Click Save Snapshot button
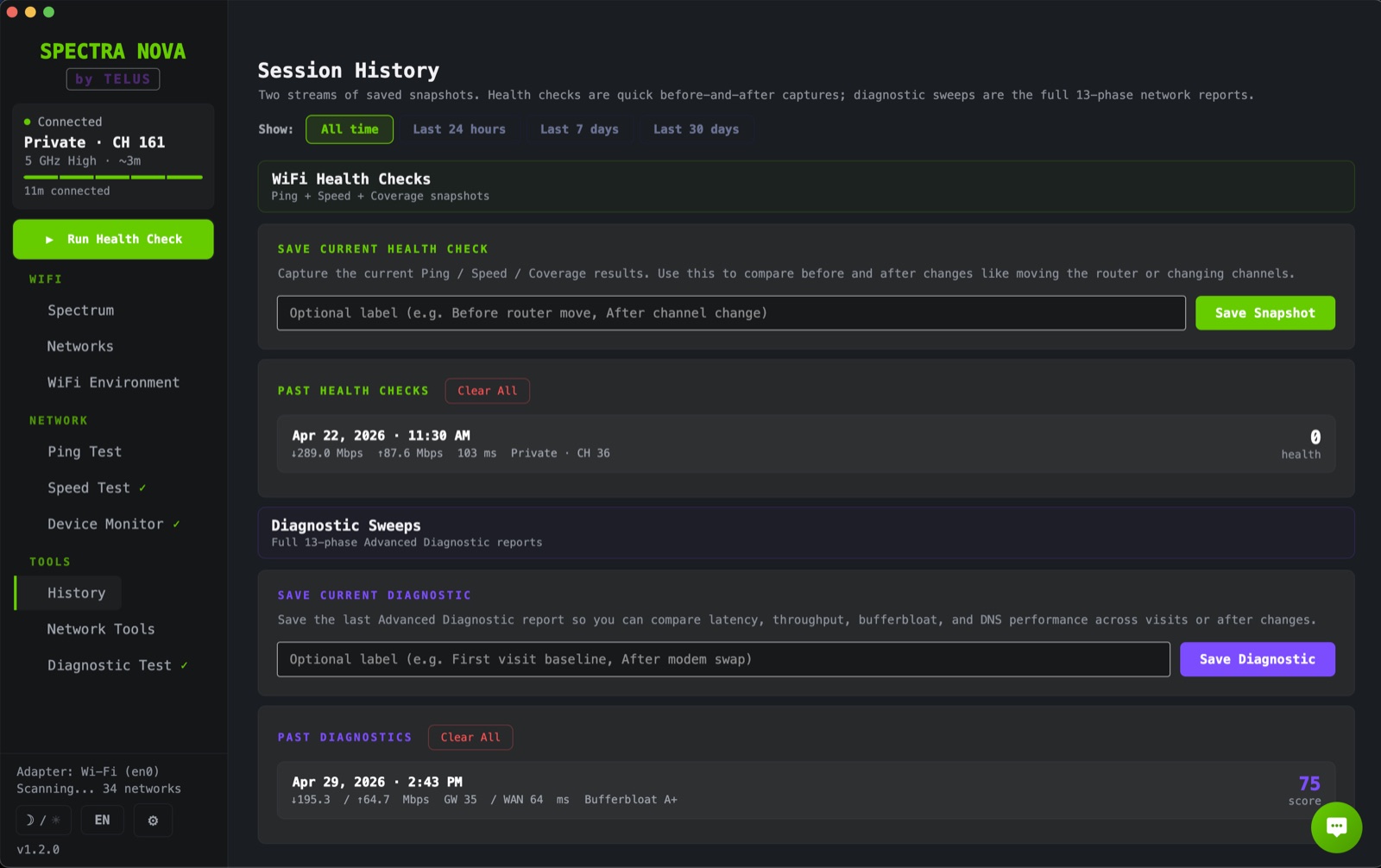Screen dimensions: 1381x868 coord(1265,313)
